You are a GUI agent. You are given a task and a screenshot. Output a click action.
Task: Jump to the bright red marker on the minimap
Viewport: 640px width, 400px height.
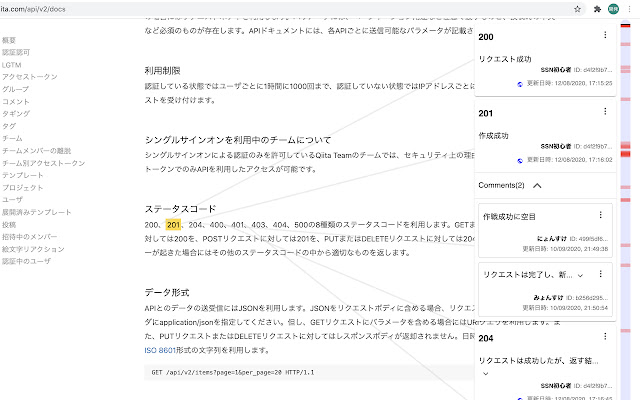[625, 154]
